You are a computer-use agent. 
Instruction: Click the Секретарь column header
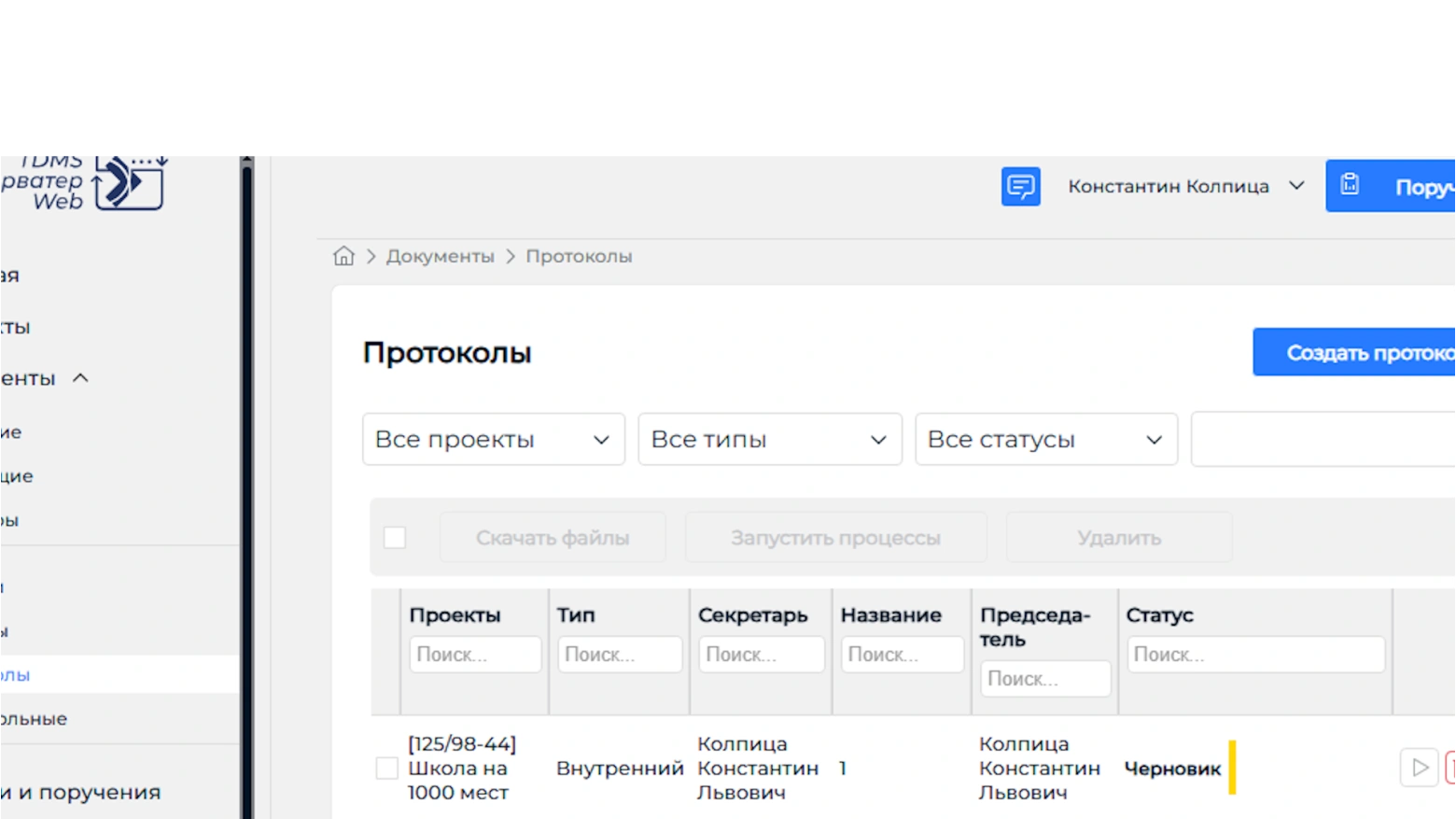753,615
